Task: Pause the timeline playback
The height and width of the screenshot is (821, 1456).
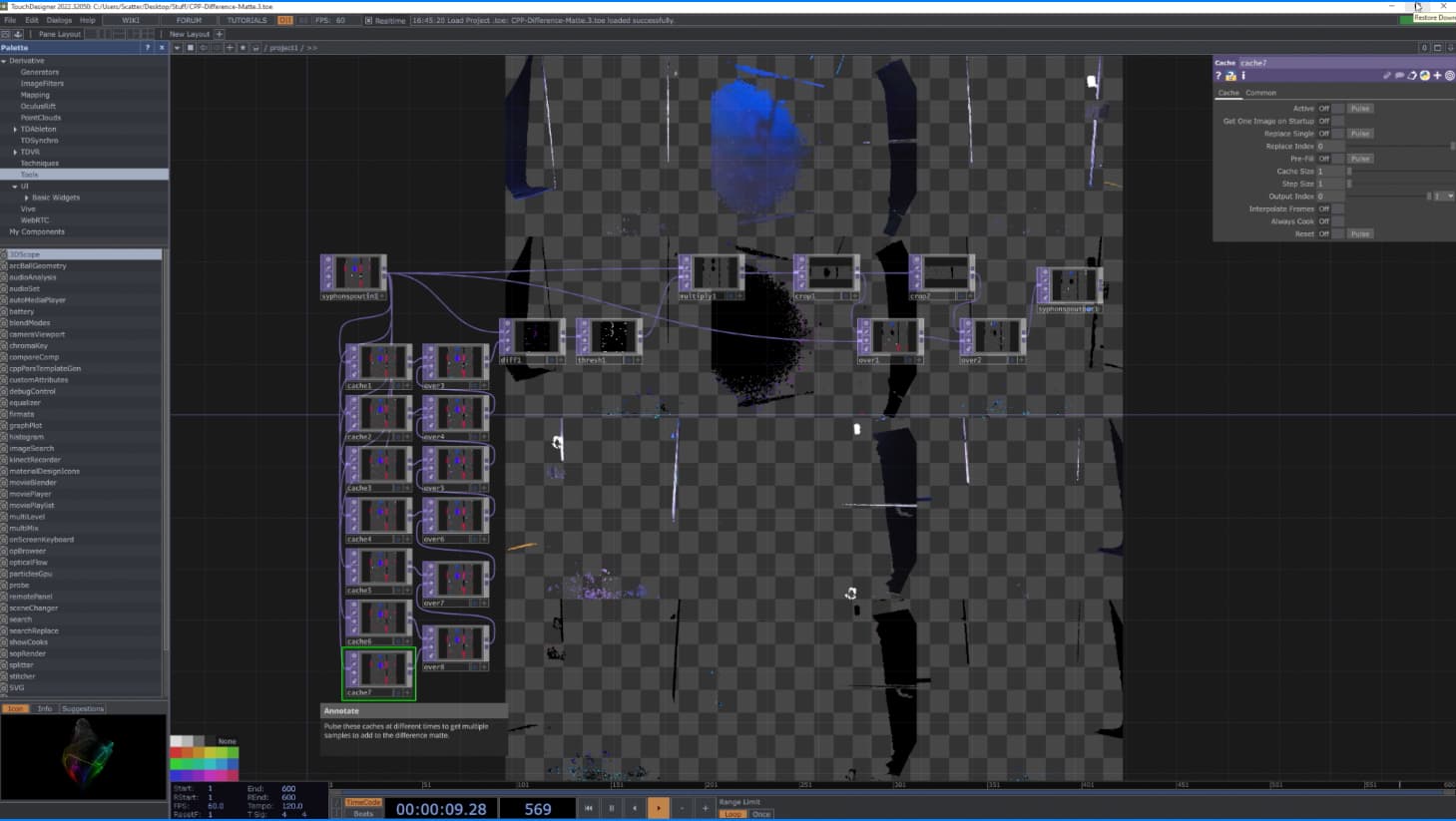Action: point(612,808)
